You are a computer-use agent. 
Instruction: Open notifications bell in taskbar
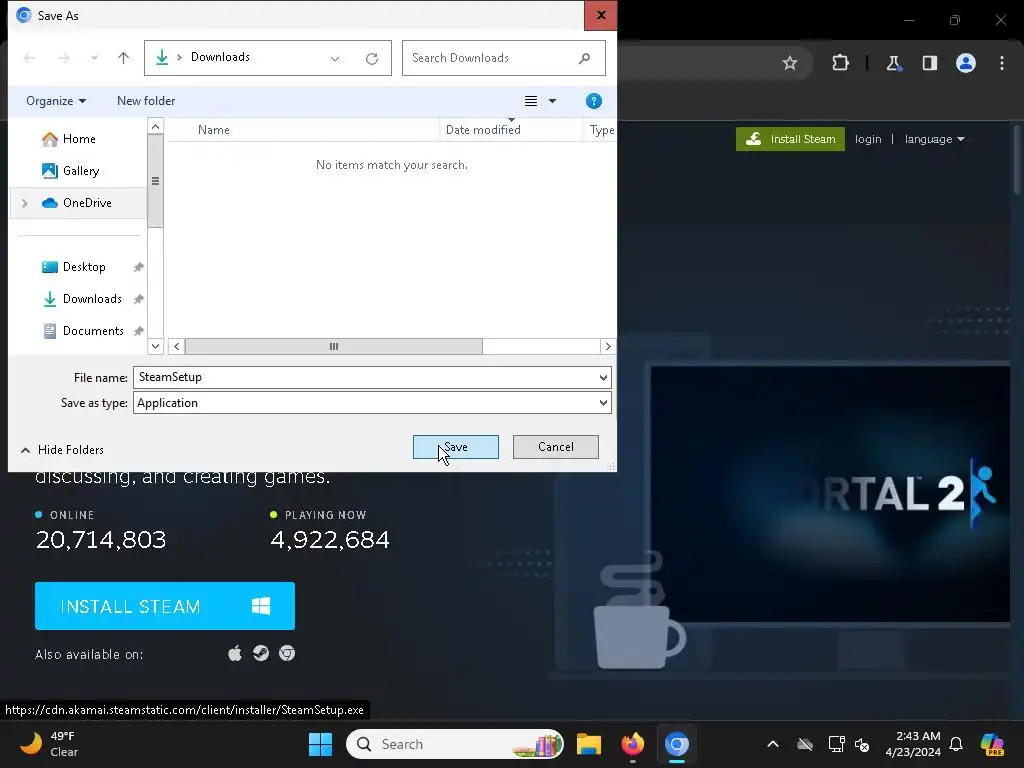[x=956, y=744]
